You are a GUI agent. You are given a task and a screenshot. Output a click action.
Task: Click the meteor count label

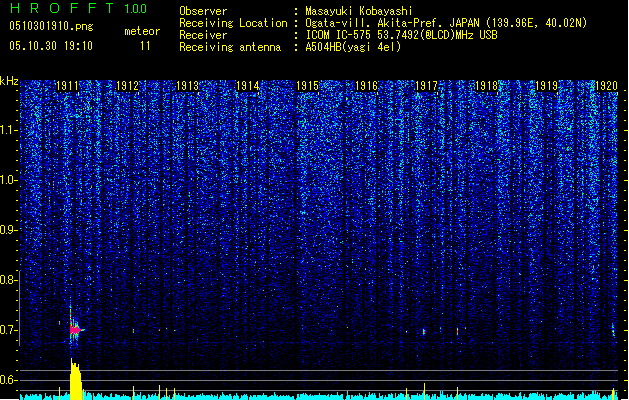click(142, 31)
